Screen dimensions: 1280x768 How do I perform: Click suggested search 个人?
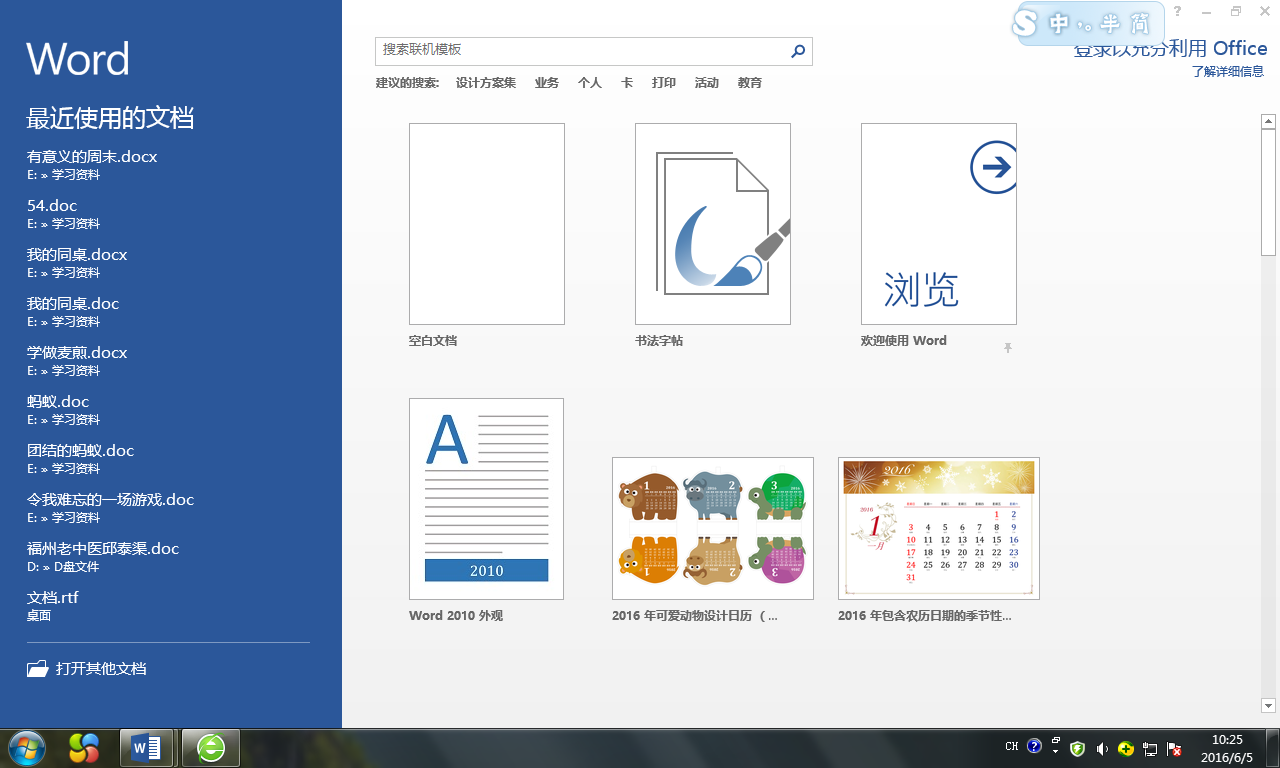[590, 83]
